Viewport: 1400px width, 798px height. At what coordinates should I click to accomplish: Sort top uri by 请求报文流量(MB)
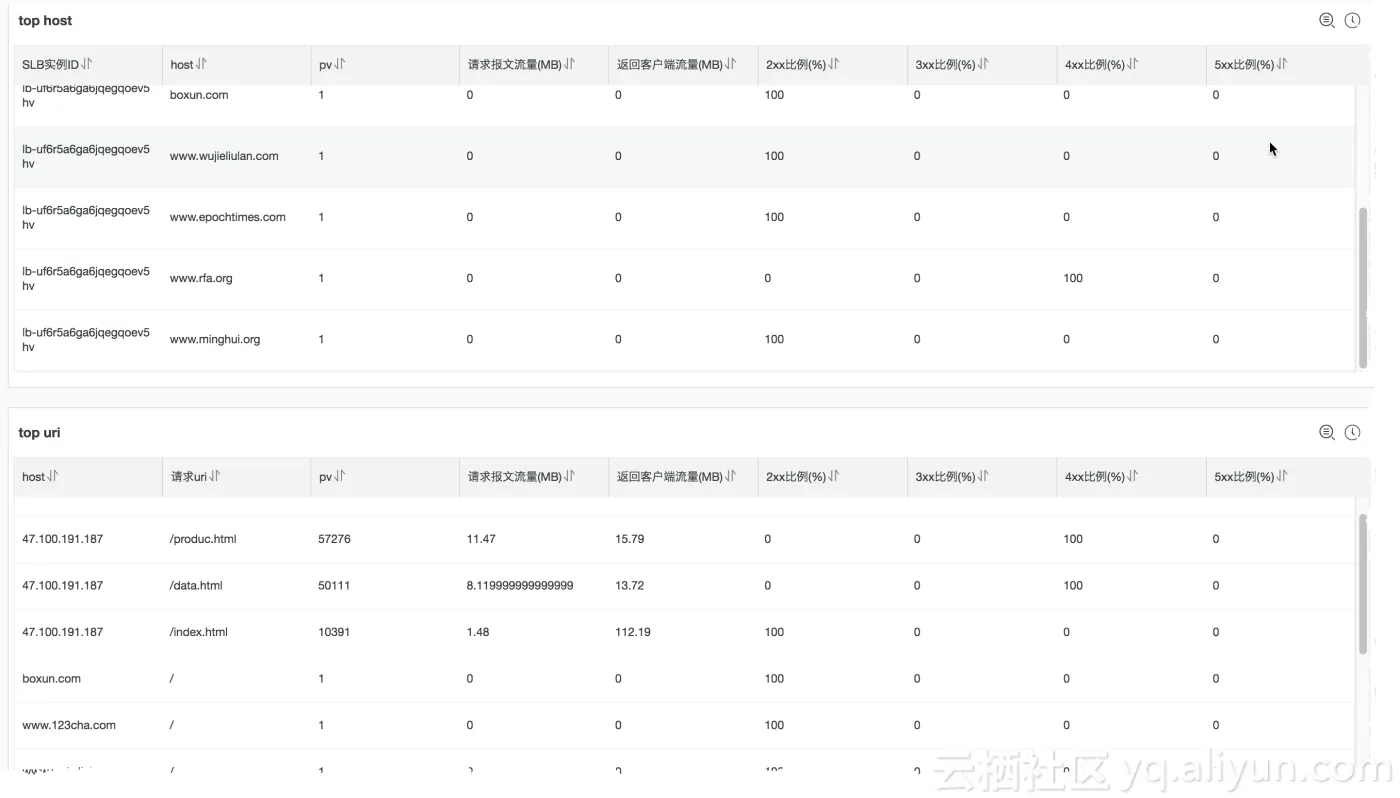569,476
